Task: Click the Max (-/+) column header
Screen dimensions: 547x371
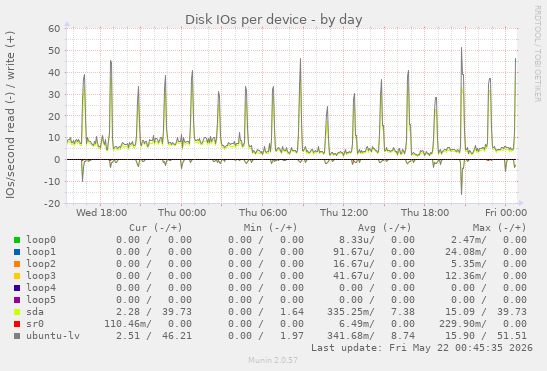Action: pyautogui.click(x=499, y=228)
